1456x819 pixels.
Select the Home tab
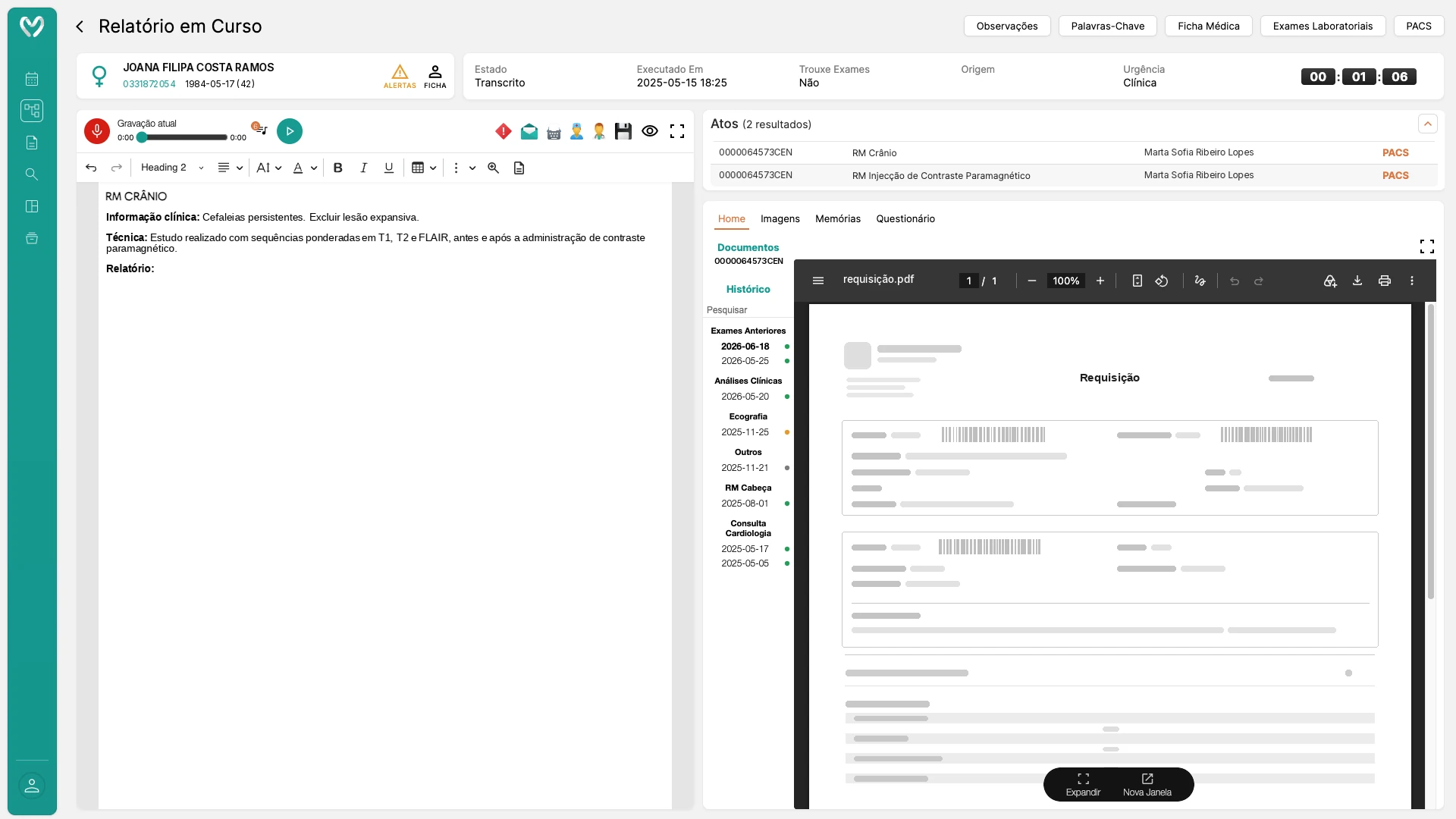tap(732, 218)
